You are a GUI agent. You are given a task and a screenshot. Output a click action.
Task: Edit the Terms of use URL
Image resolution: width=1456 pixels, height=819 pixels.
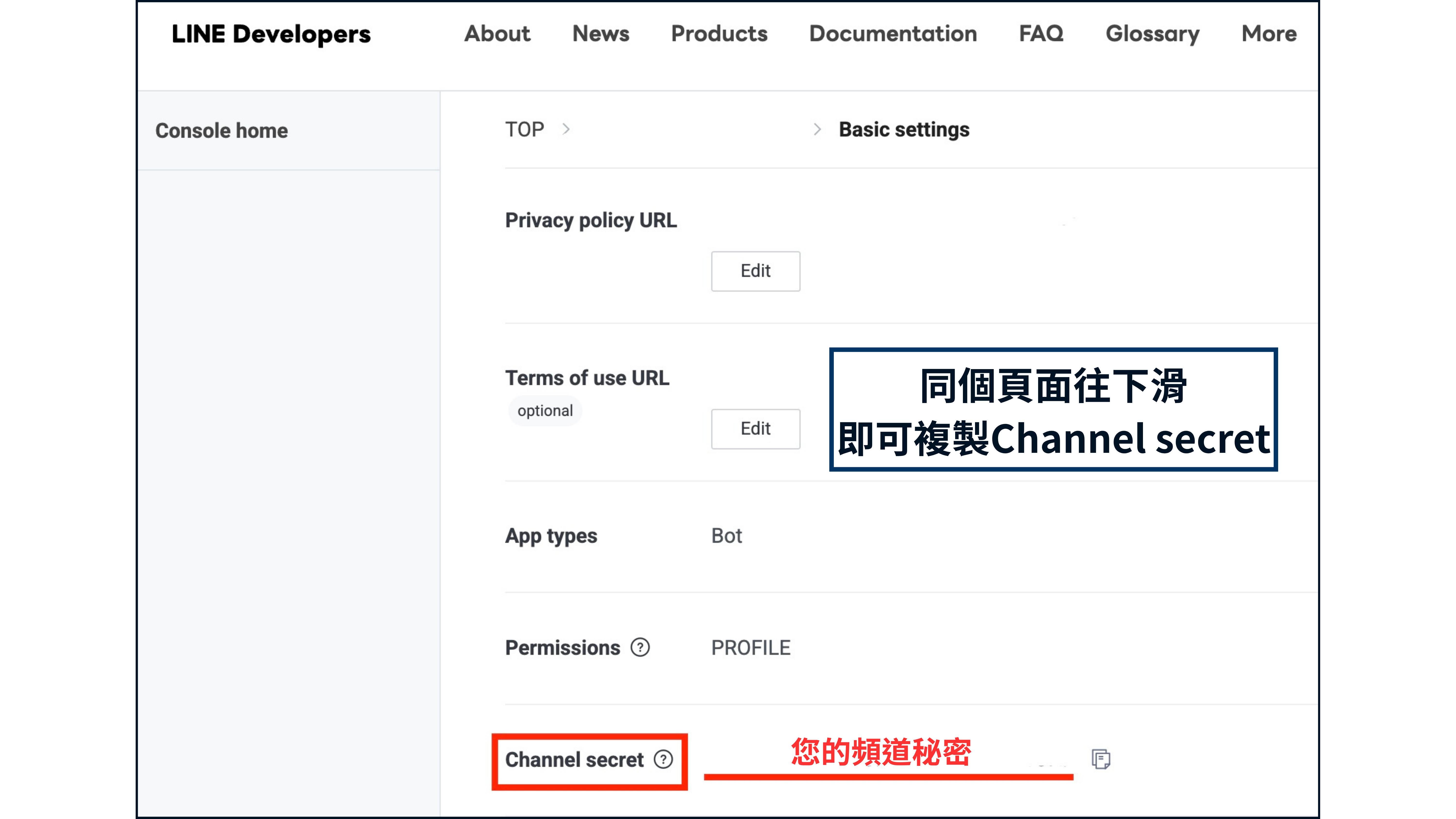[x=755, y=429]
